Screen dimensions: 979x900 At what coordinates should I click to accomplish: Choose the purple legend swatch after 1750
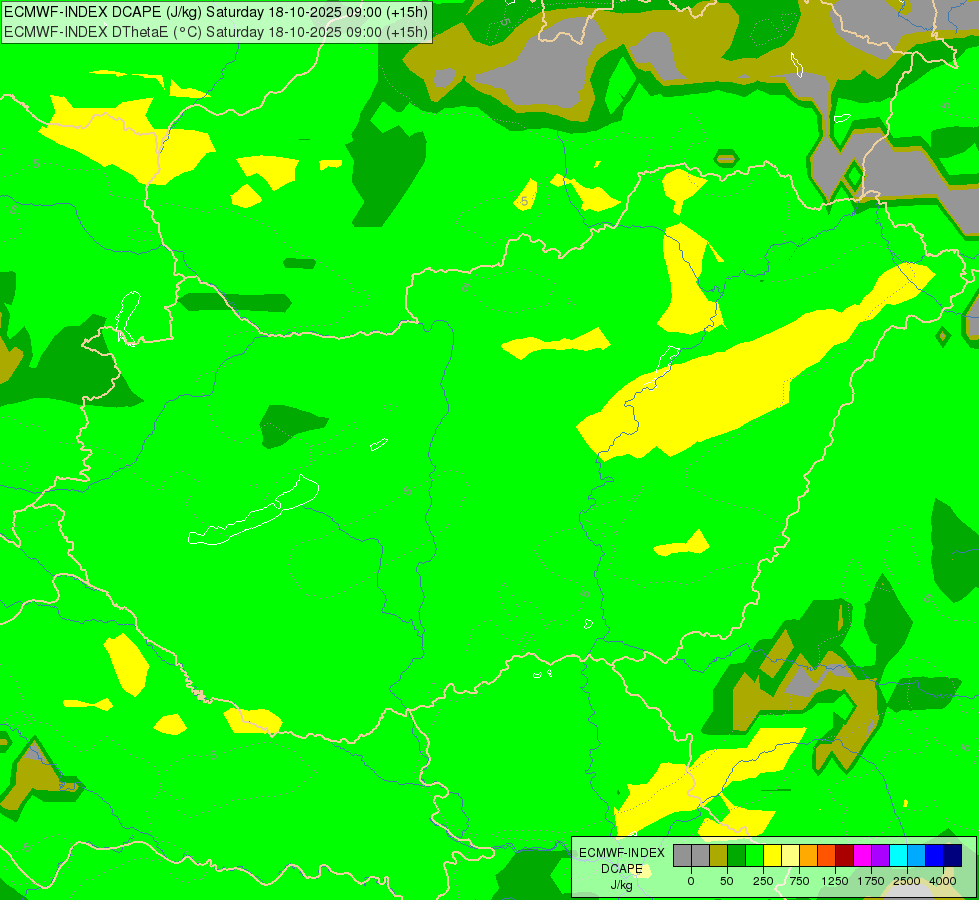coord(880,856)
